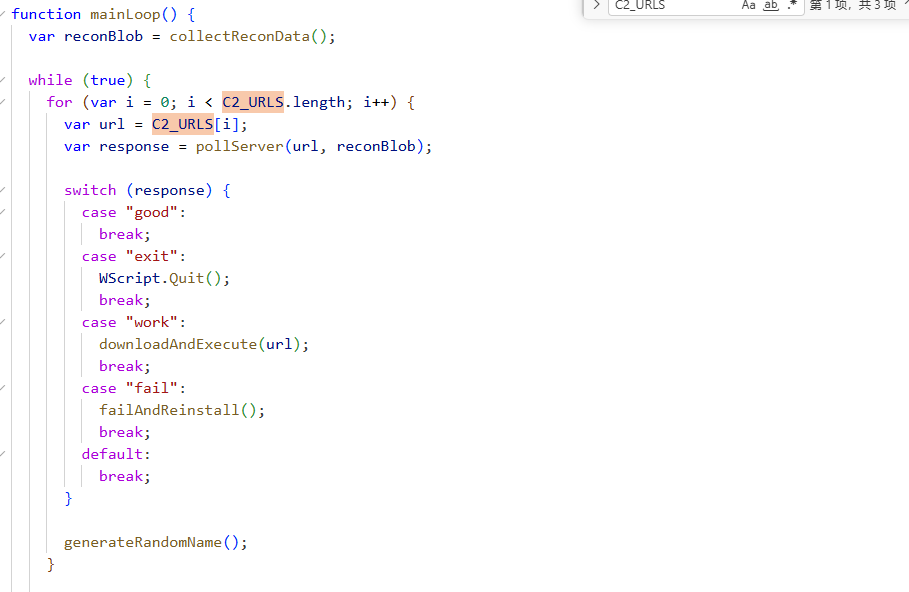Screen dimensions: 909x592
Task: Collapse the case "good" fold arrow
Action: click(3, 212)
